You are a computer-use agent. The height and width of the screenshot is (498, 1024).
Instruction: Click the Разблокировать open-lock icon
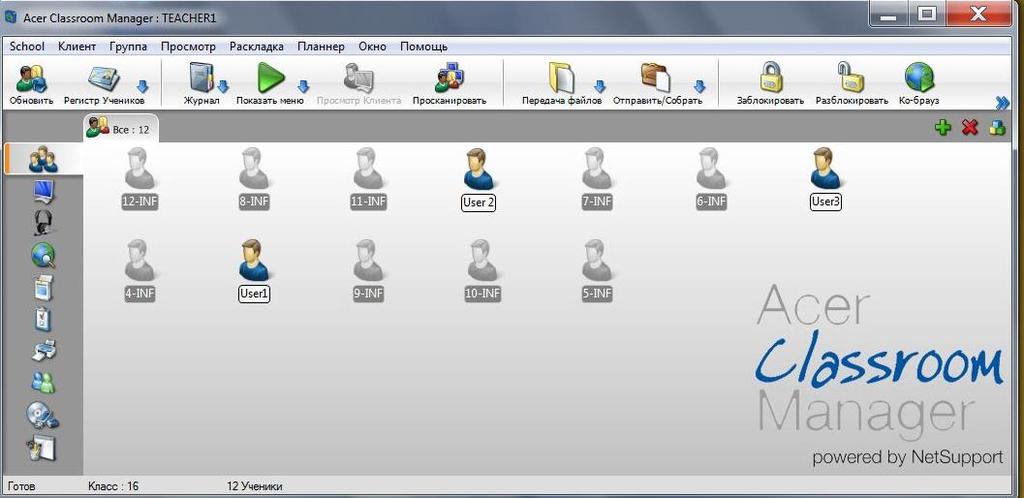[x=851, y=78]
